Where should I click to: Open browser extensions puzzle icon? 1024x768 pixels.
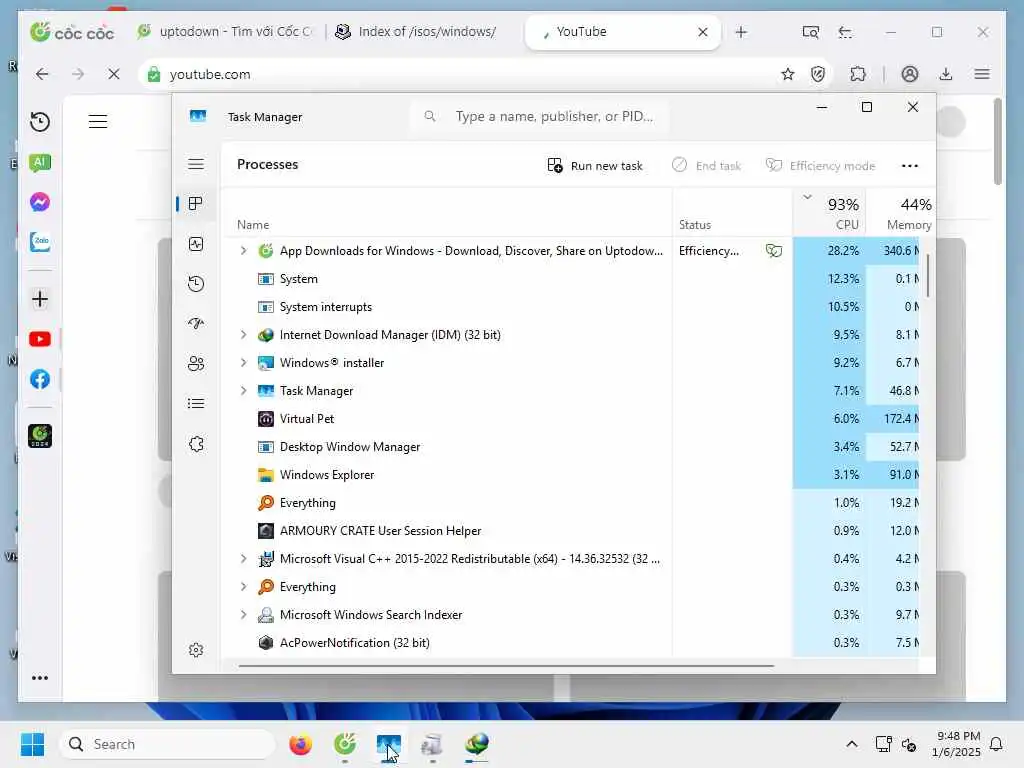point(858,74)
